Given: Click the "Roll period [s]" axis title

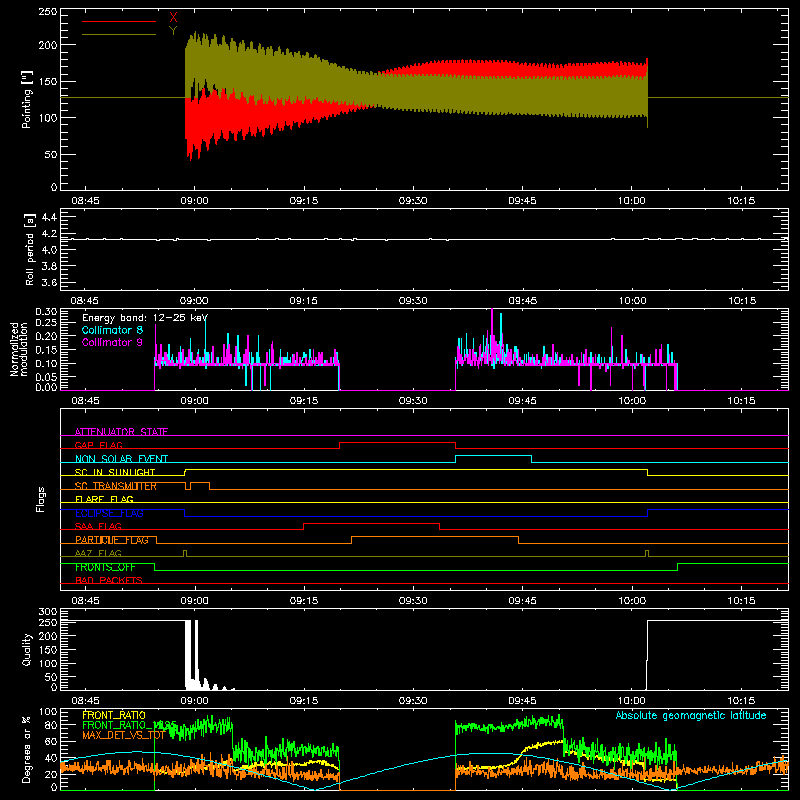Looking at the screenshot, I should [30, 249].
